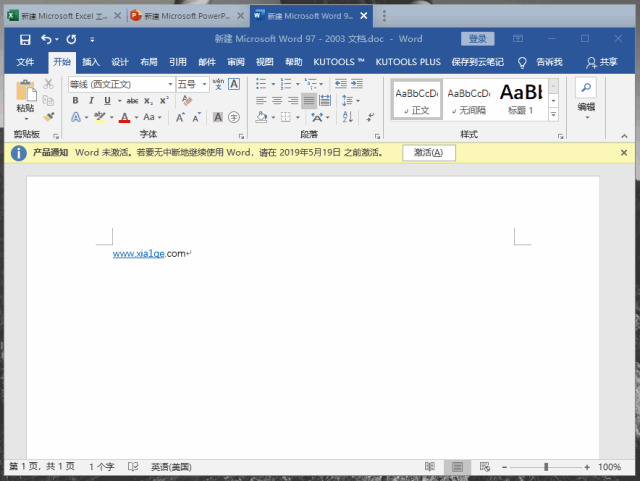Click the Increase Indent icon
640x481 pixels.
click(357, 84)
